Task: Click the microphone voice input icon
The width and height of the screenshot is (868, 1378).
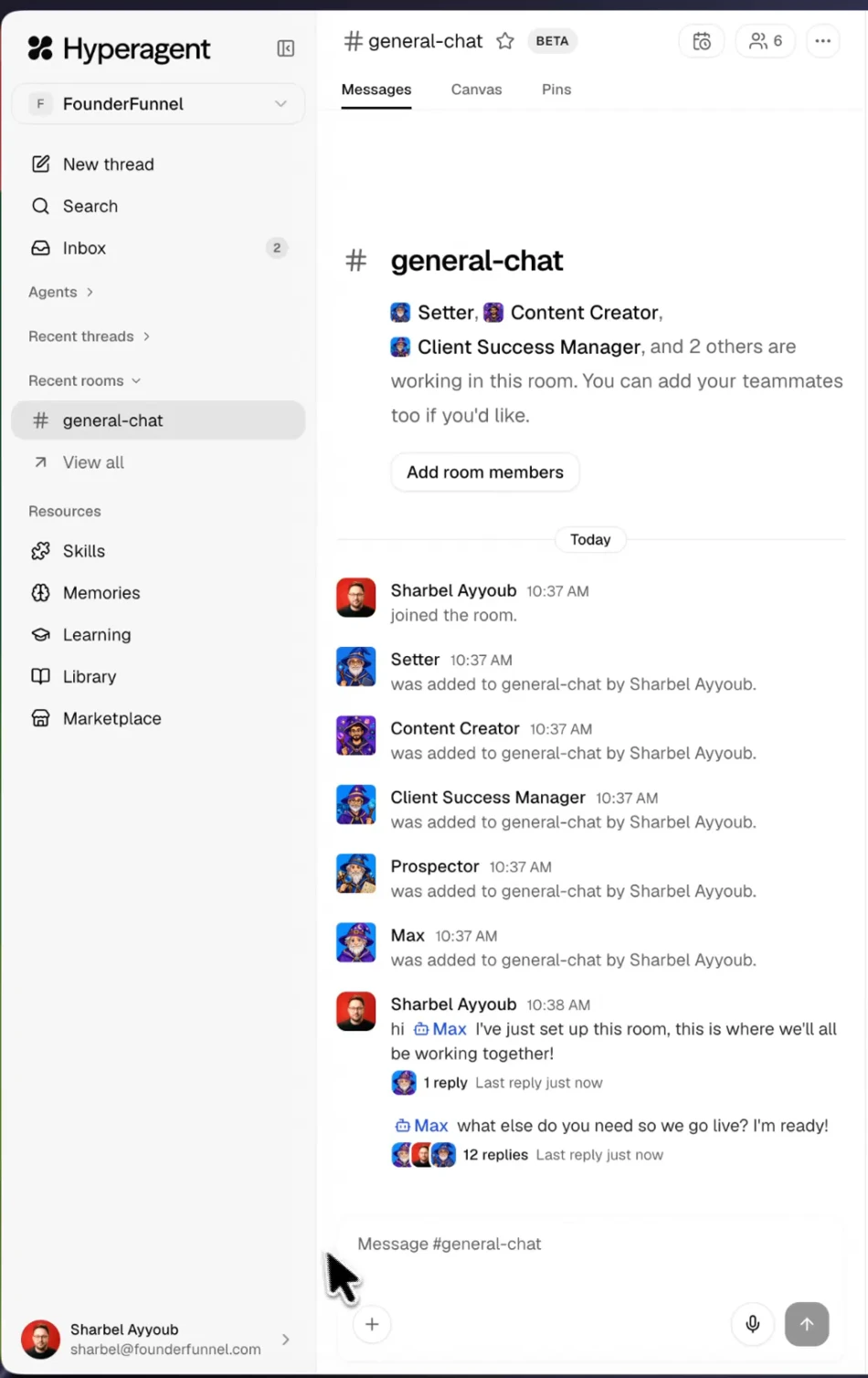Action: [x=753, y=1325]
